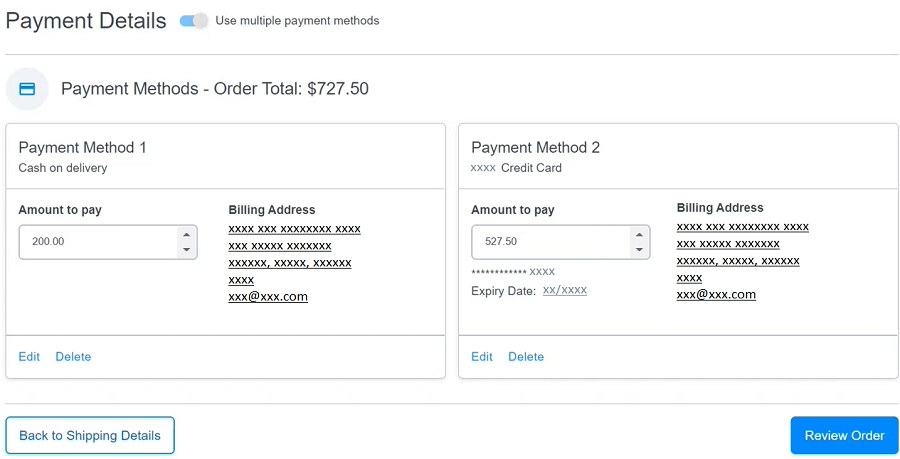
Task: Click the Expiry Date value xx/xxxx
Action: 565,291
